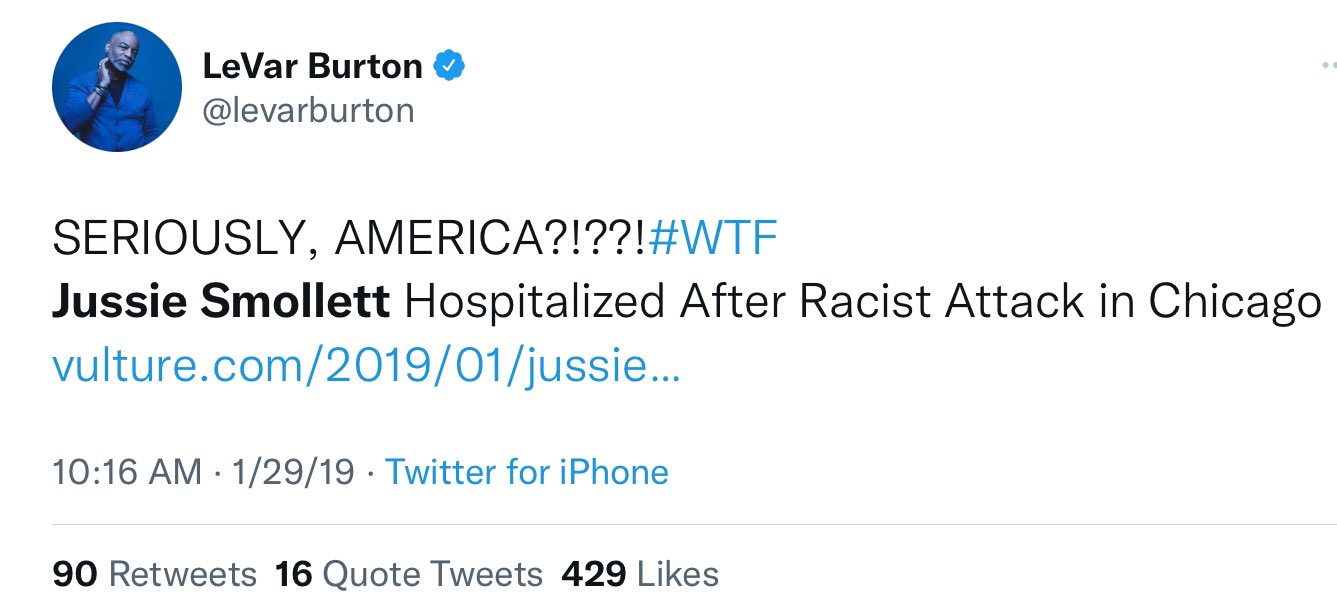Click the blue verified checkmark badge

(449, 67)
